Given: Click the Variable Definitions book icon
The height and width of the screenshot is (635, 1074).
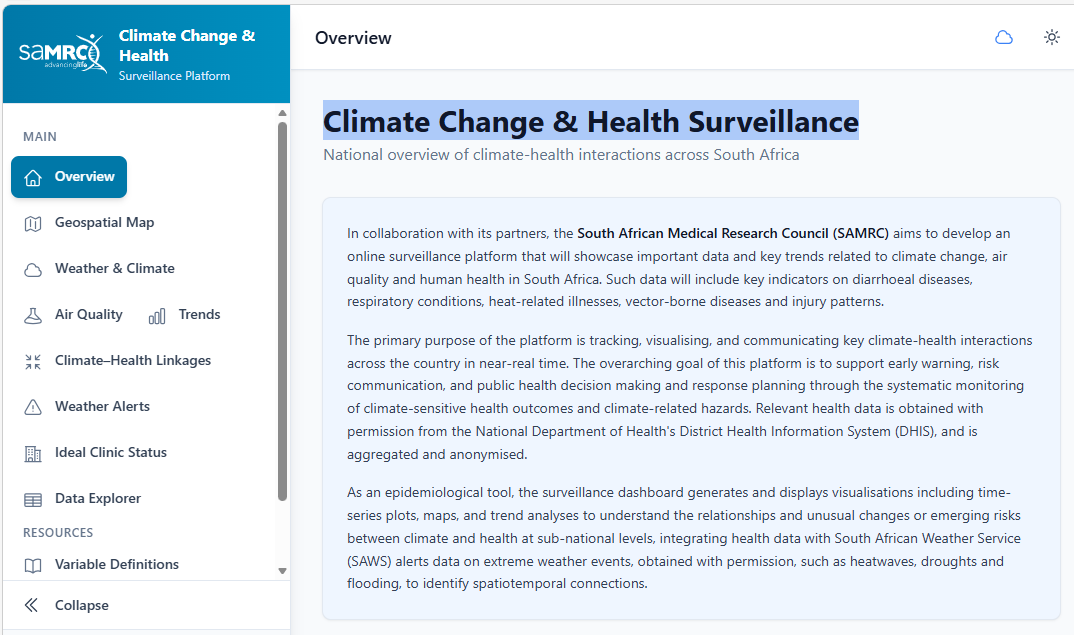Looking at the screenshot, I should point(33,565).
